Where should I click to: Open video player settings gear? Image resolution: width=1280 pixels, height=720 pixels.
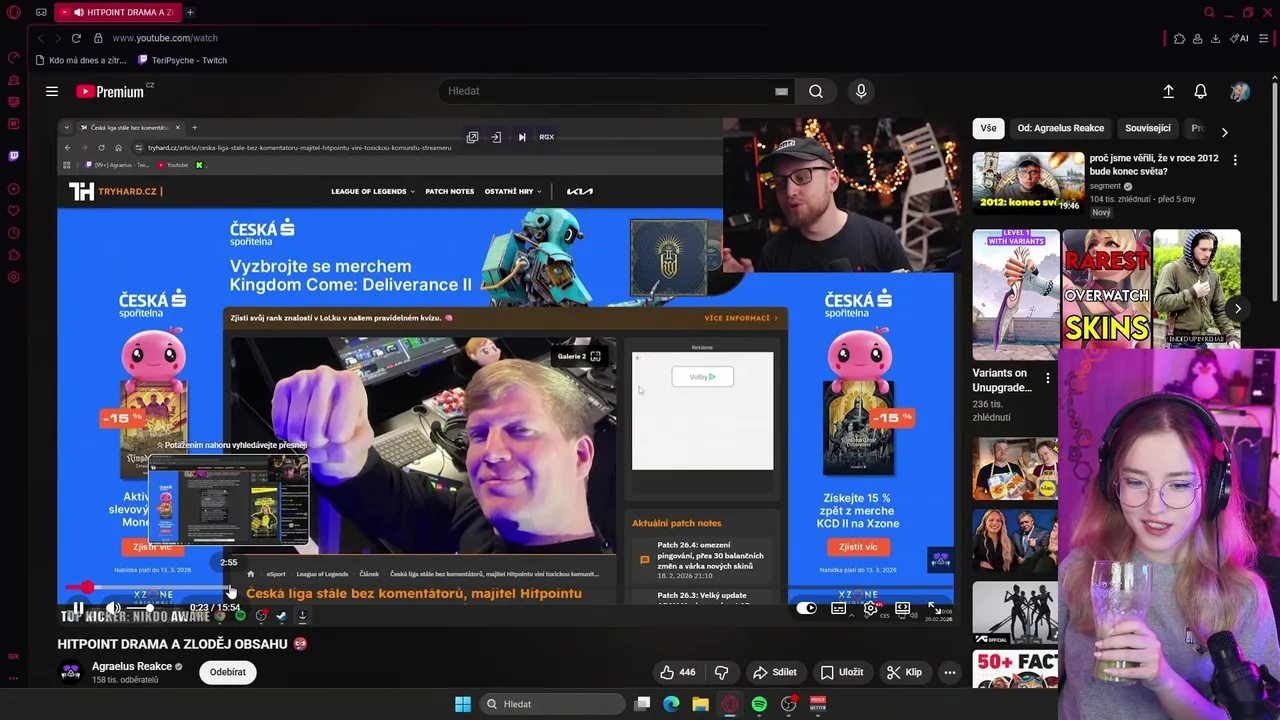871,608
